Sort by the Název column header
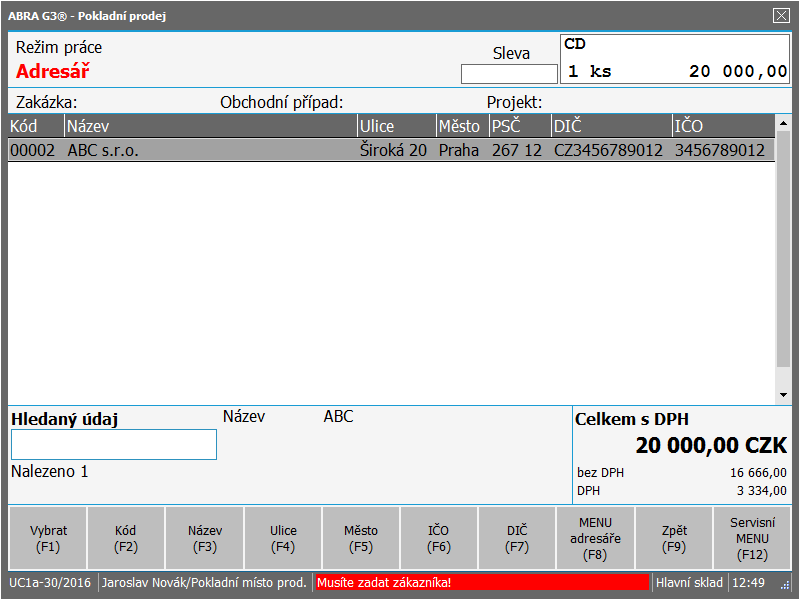This screenshot has width=800, height=600. (x=210, y=126)
